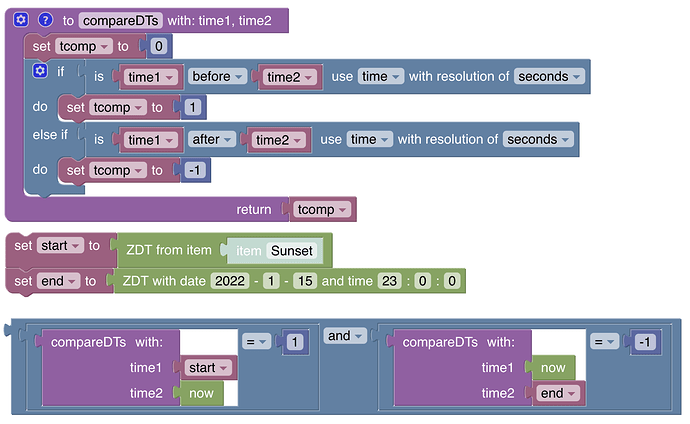Select the tcomp variable in the return row
690x424 pixels.
(x=322, y=209)
